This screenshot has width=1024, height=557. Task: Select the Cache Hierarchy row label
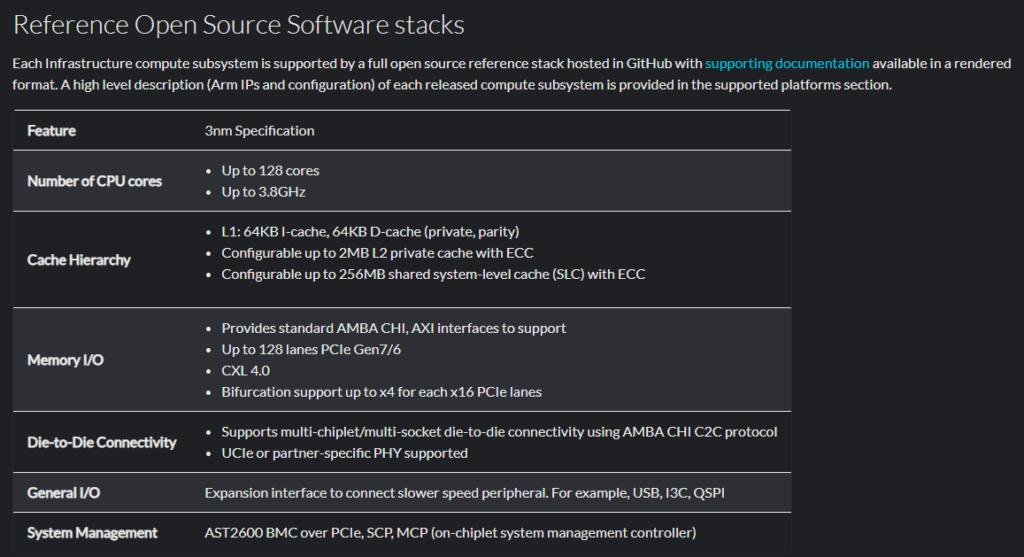tap(78, 260)
